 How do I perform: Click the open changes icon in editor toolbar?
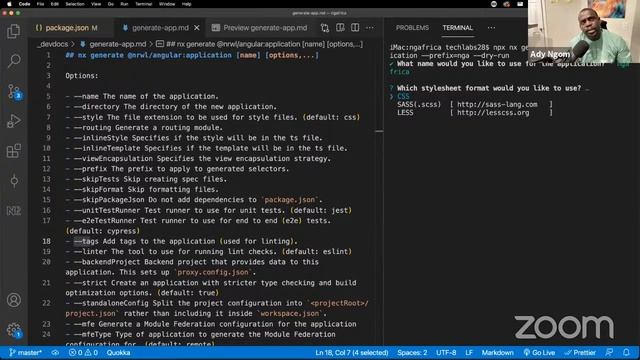point(325,28)
